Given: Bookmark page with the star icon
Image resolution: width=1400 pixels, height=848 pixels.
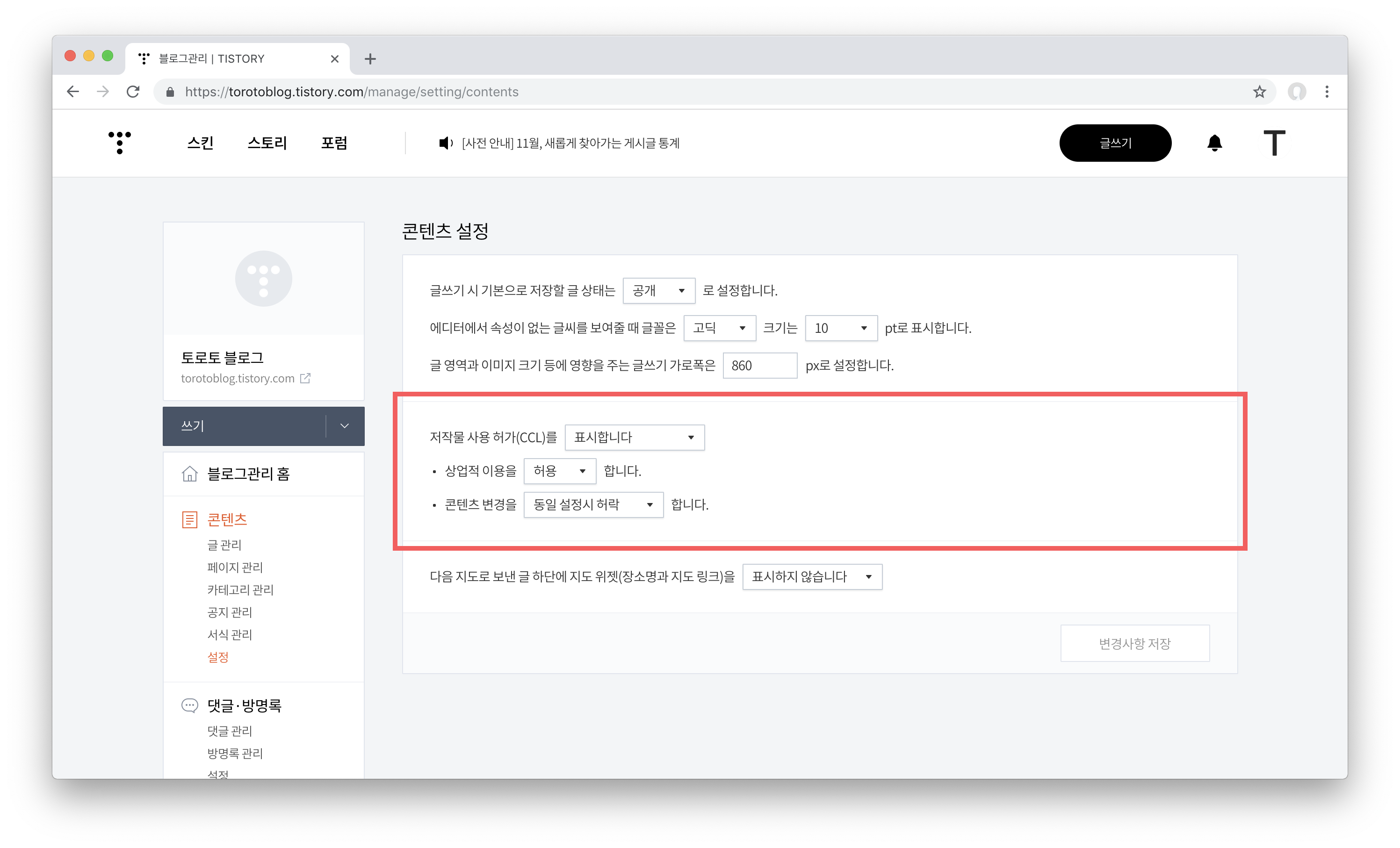Looking at the screenshot, I should click(1259, 92).
